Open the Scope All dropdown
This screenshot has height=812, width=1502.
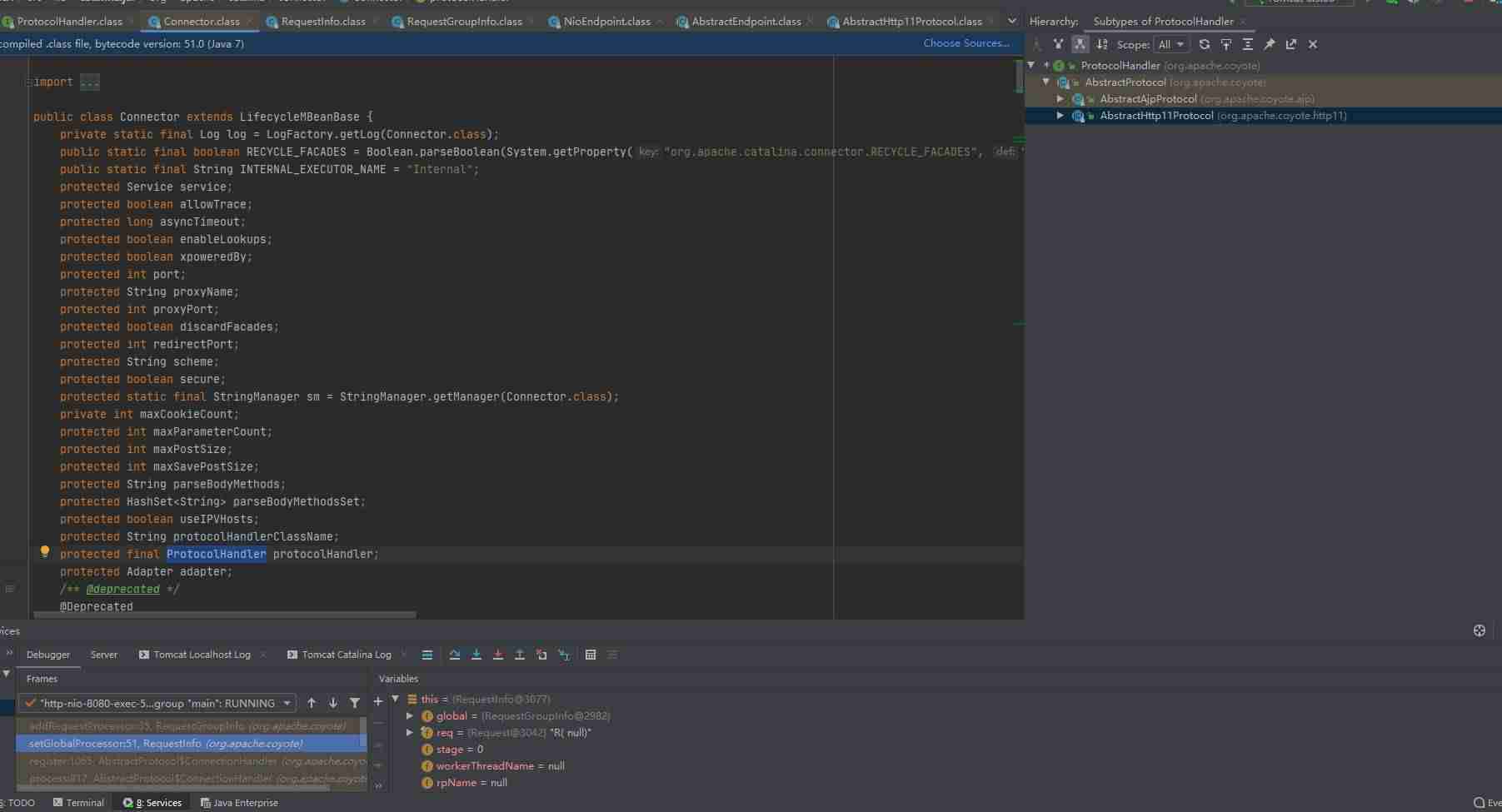click(x=1171, y=44)
